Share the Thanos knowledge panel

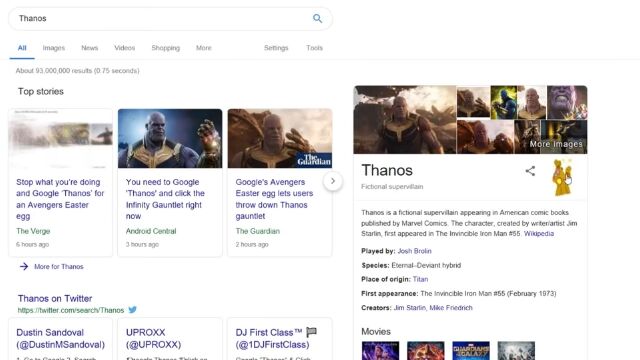530,171
